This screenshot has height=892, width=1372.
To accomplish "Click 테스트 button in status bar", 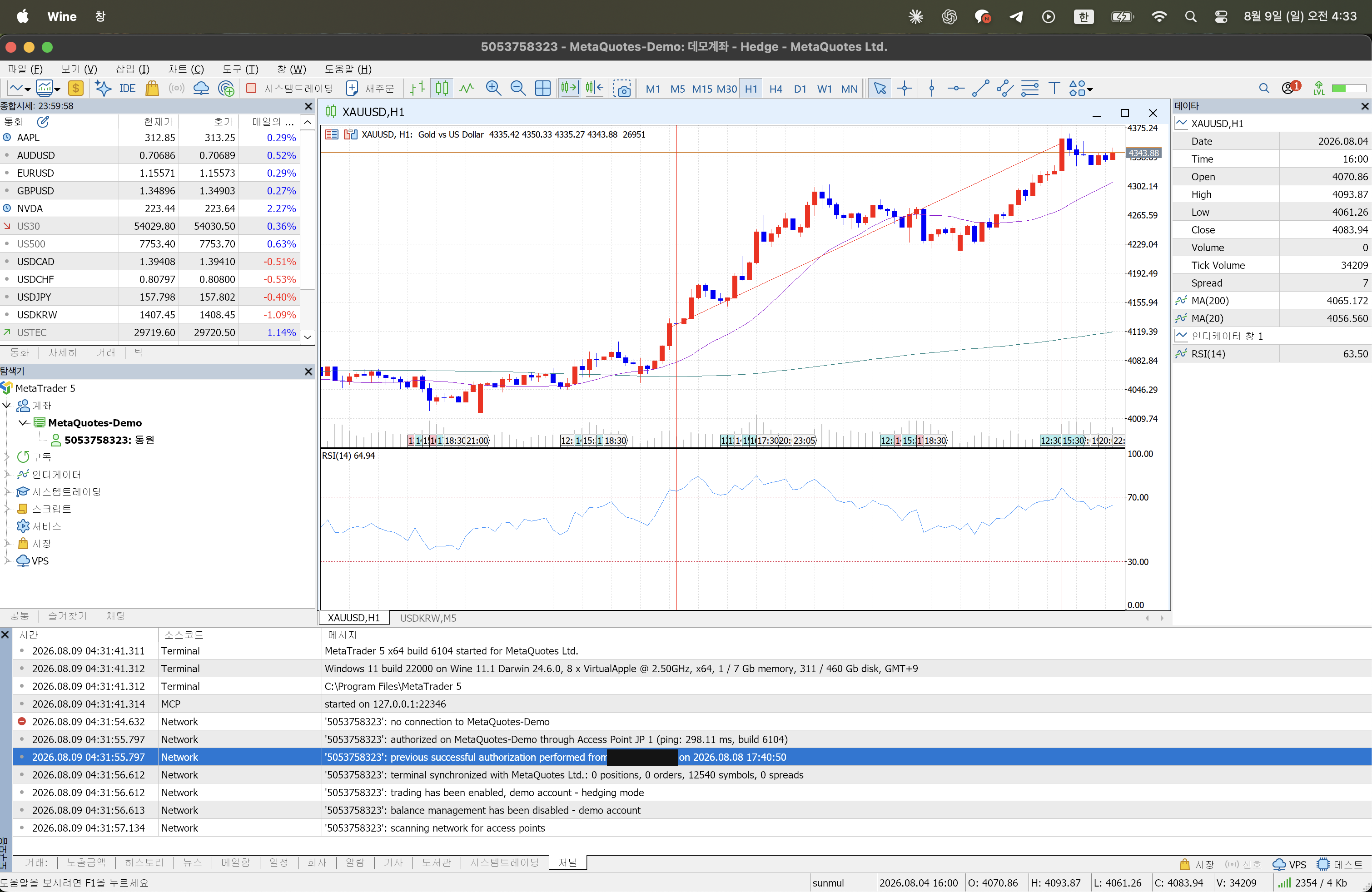I will tap(1340, 864).
